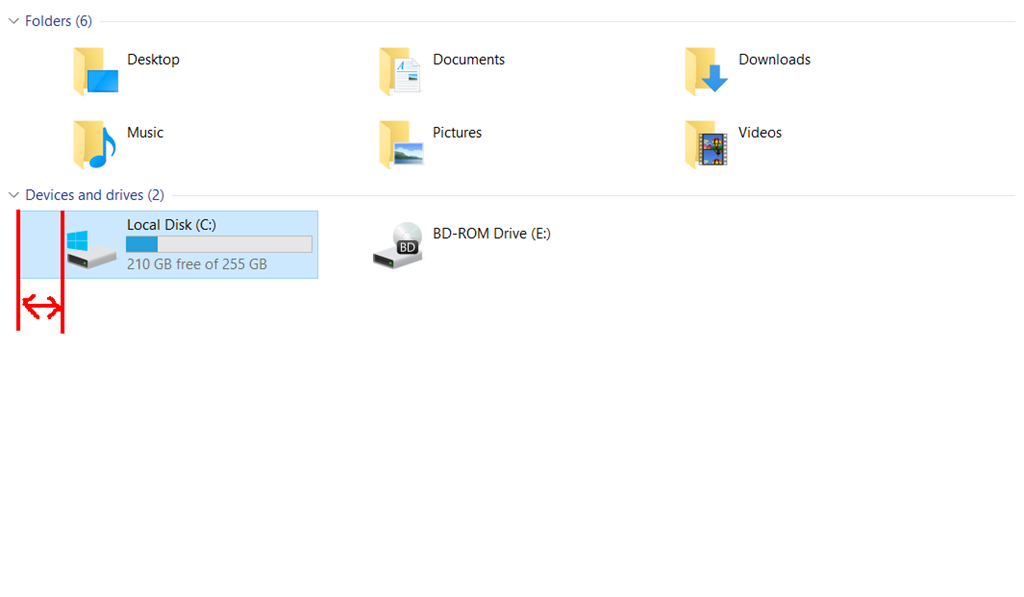Select the Pictures folder icon
The width and height of the screenshot is (1024, 597).
[x=401, y=144]
